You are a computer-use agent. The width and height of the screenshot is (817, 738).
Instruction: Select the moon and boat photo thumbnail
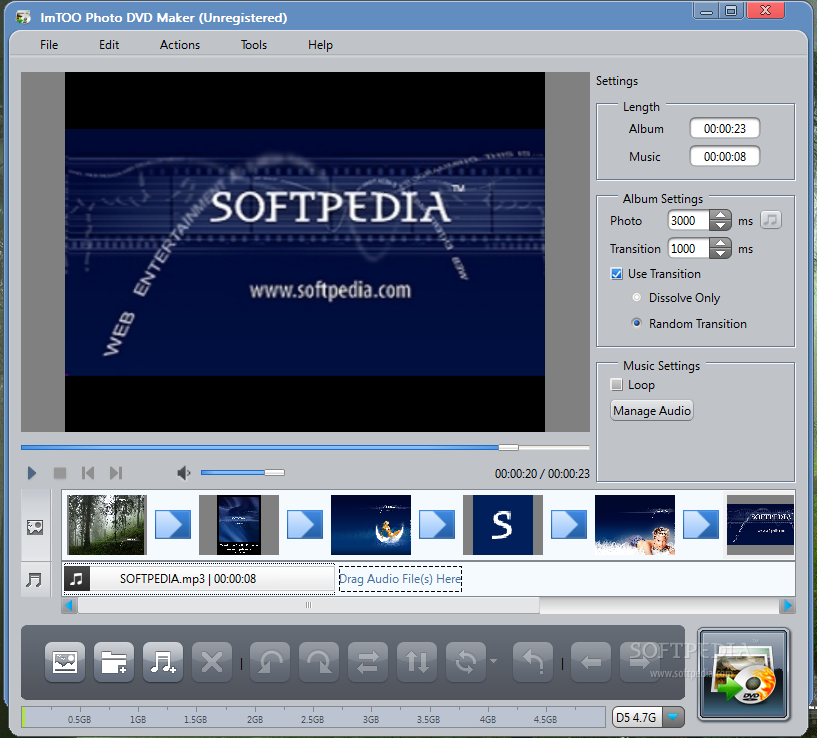coord(370,524)
